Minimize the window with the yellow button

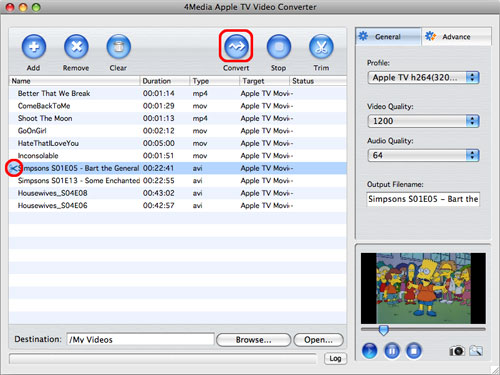point(23,7)
